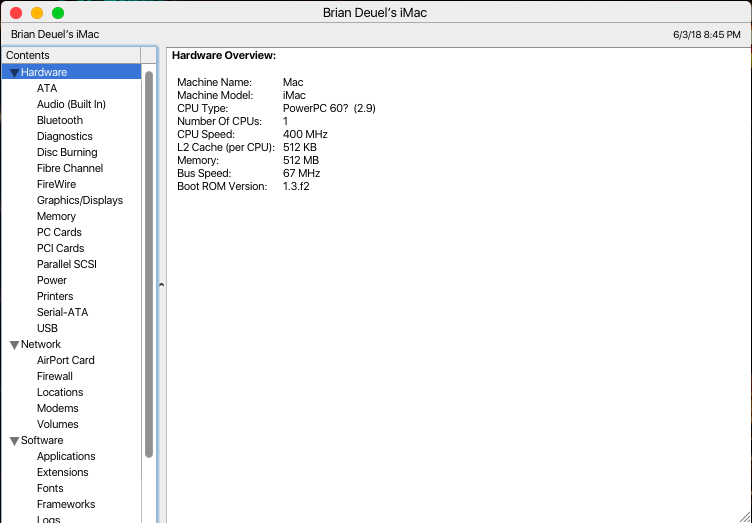Select Fonts under Software

tap(50, 488)
